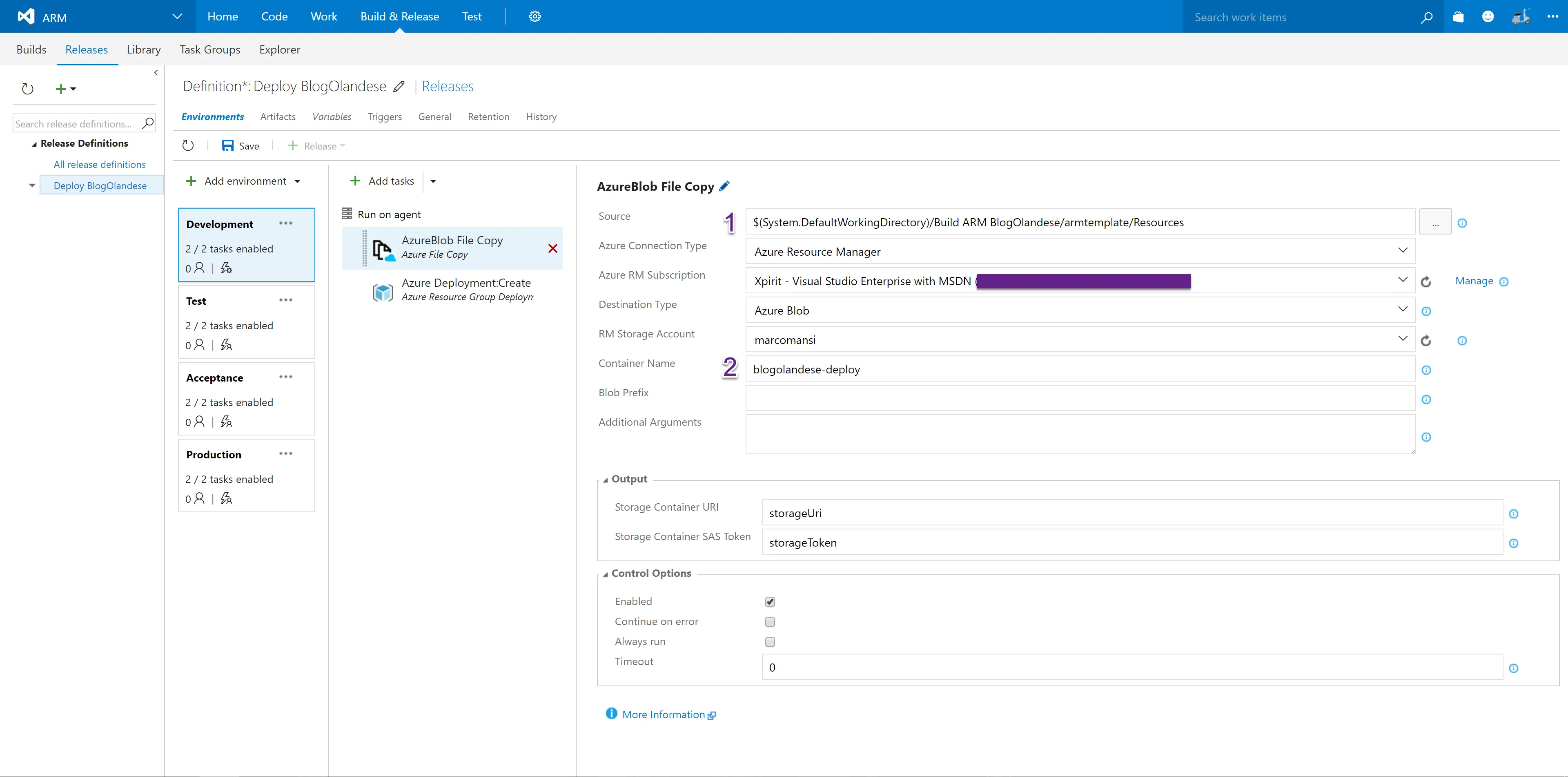Open All release definitions link
The height and width of the screenshot is (777, 1568).
pos(99,164)
